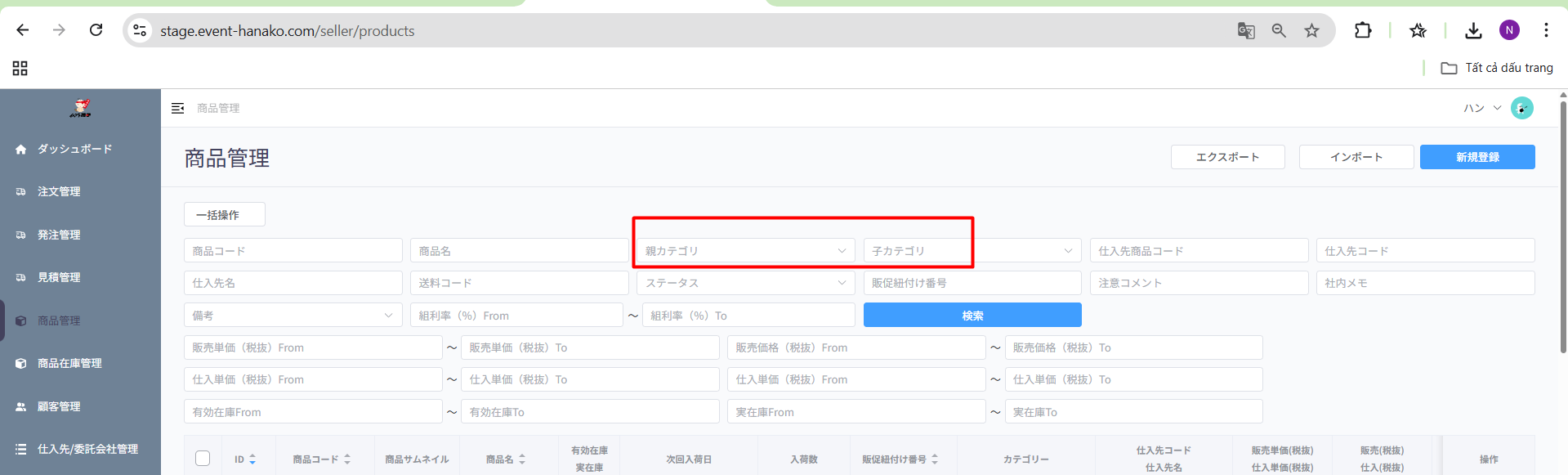
Task: Open 注文管理 in the sidebar
Action: click(59, 191)
